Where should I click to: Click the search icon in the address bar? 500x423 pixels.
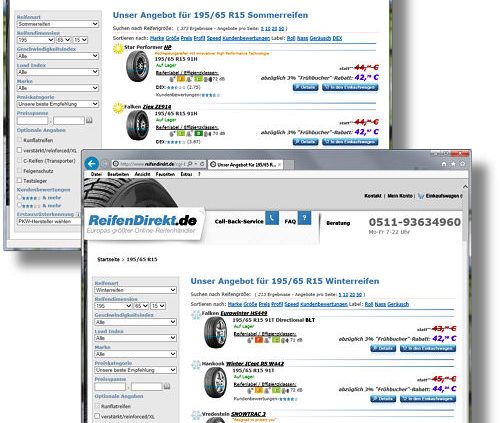coord(190,164)
